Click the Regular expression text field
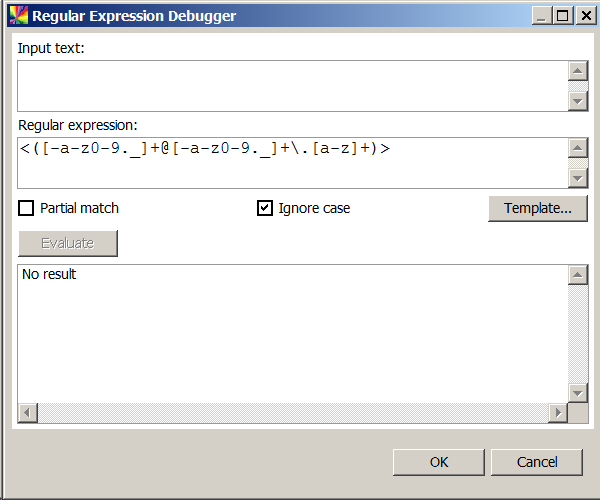Screen dimensions: 600x500 (290, 161)
